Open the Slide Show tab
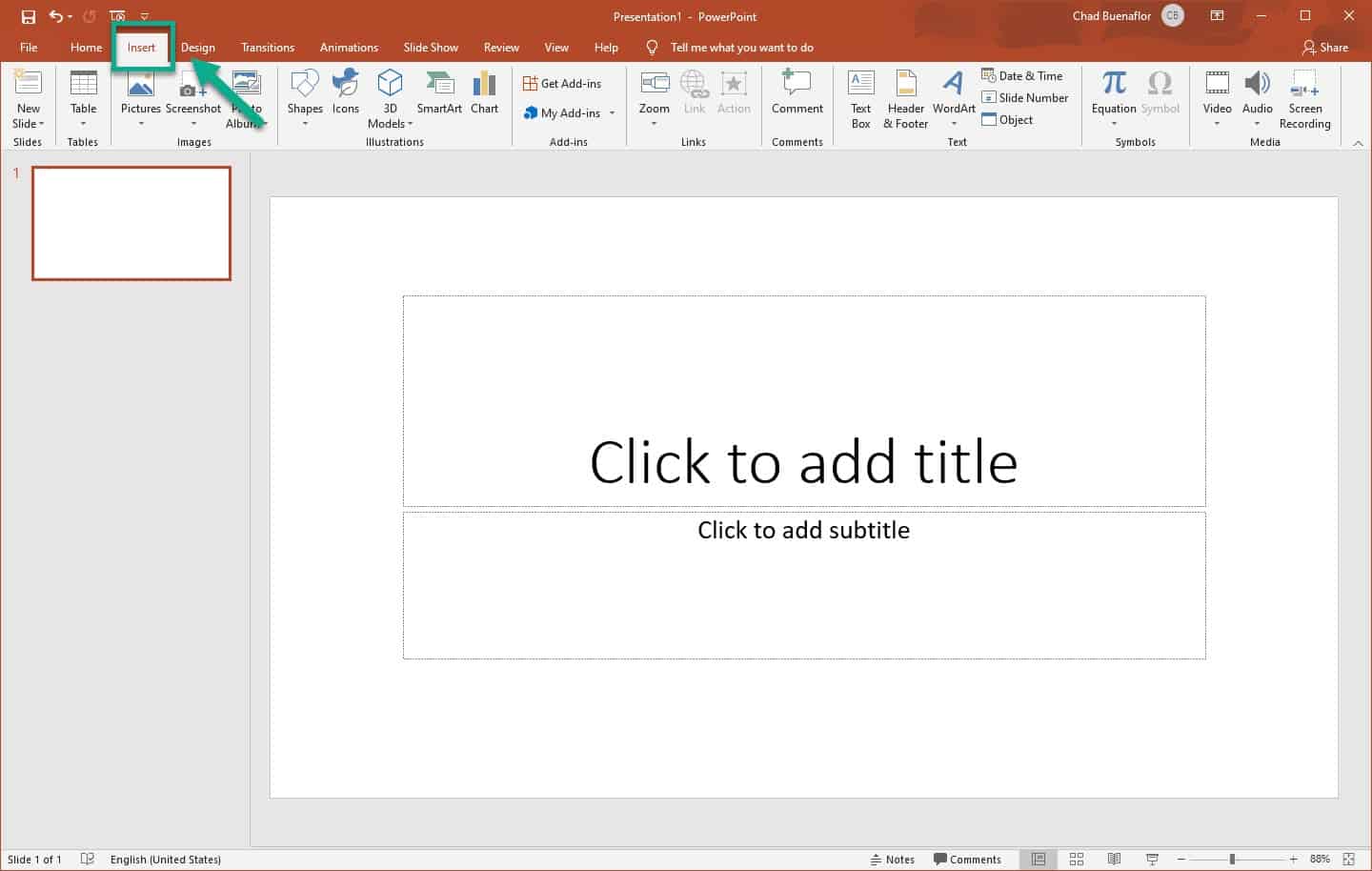Screen dimensions: 1372x871 click(x=431, y=47)
